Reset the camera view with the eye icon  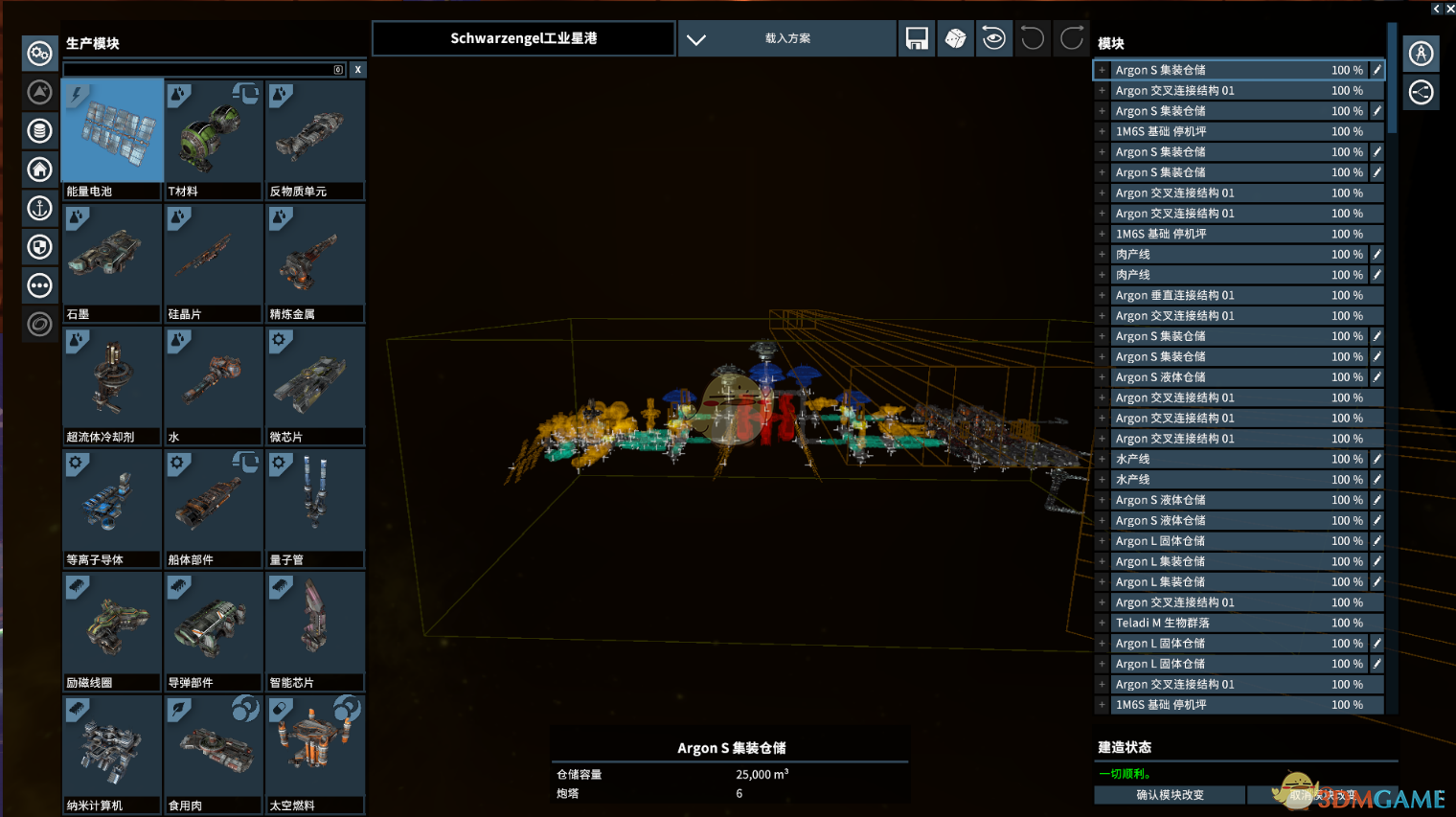(994, 38)
